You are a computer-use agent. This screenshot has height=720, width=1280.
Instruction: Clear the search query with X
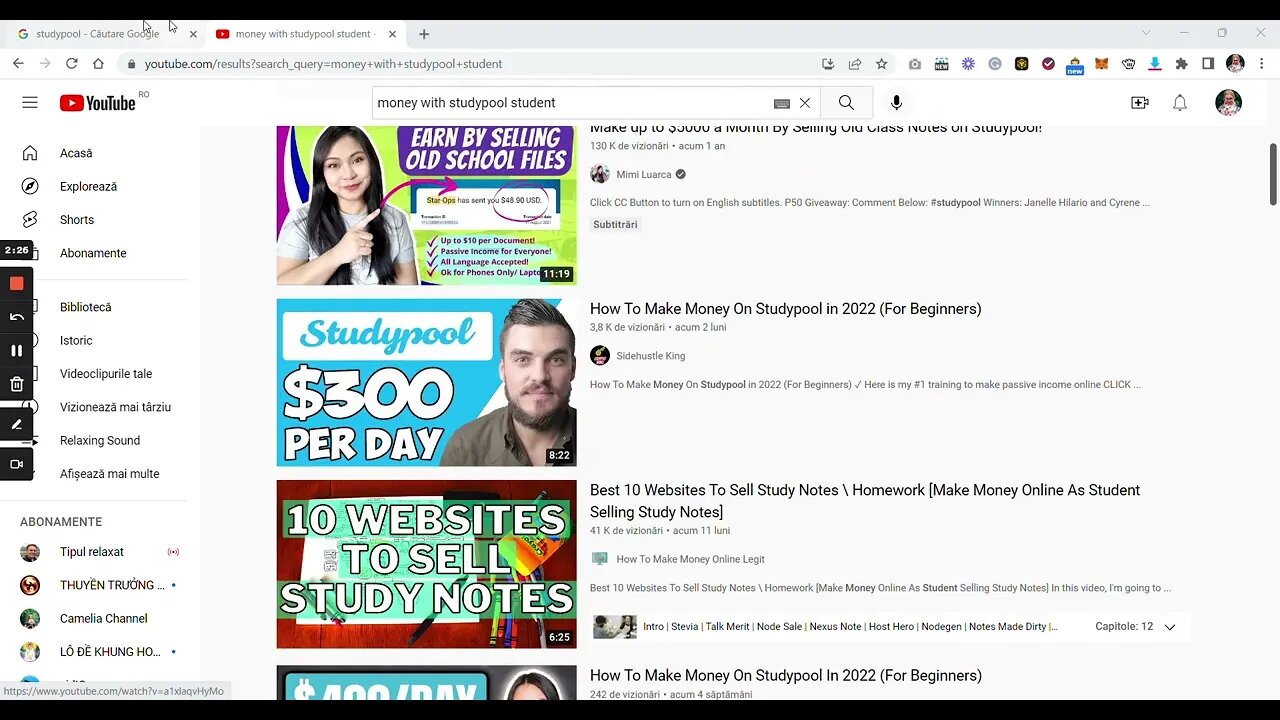tap(805, 103)
